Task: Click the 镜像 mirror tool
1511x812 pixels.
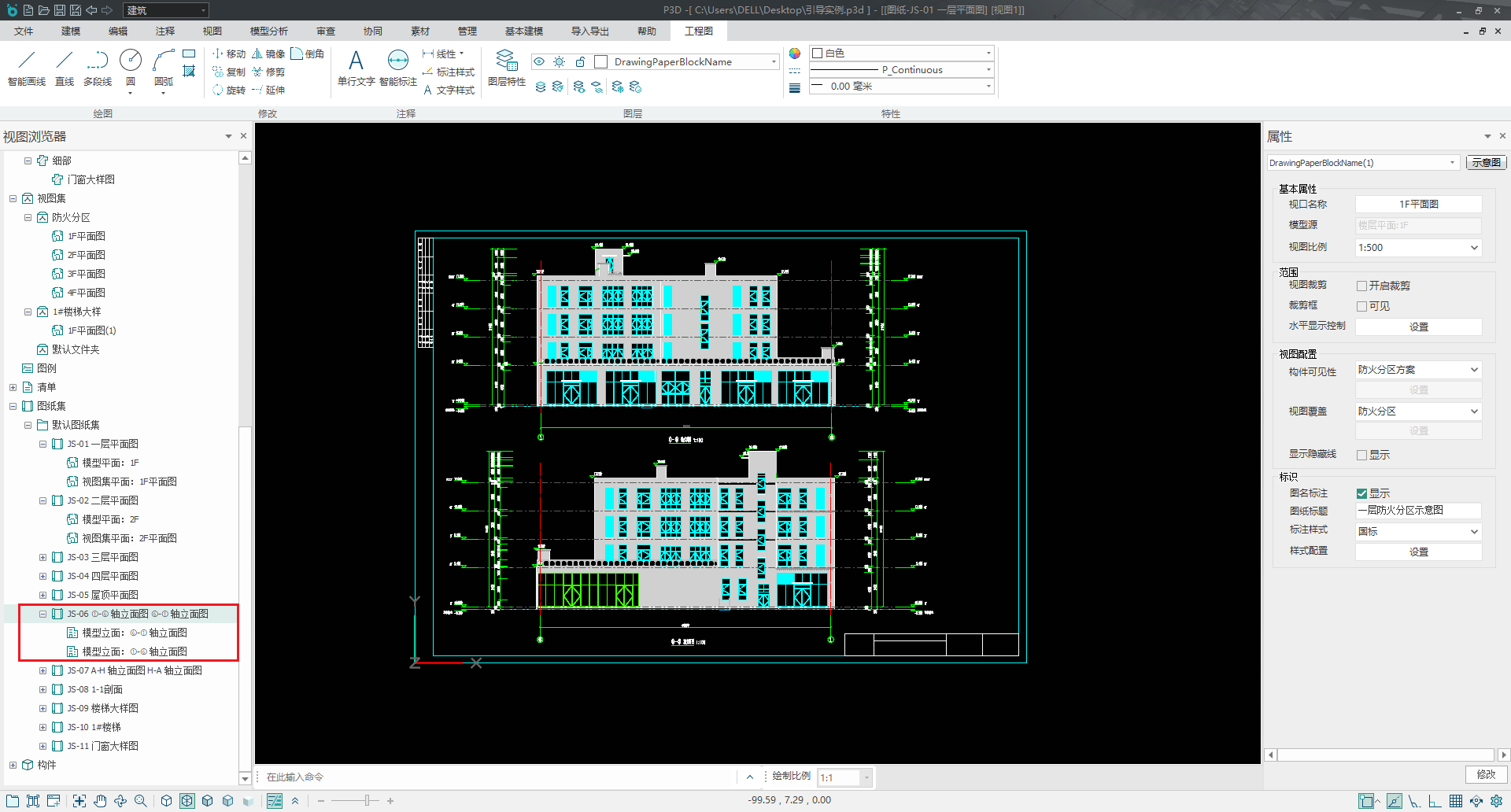Action: click(x=268, y=54)
